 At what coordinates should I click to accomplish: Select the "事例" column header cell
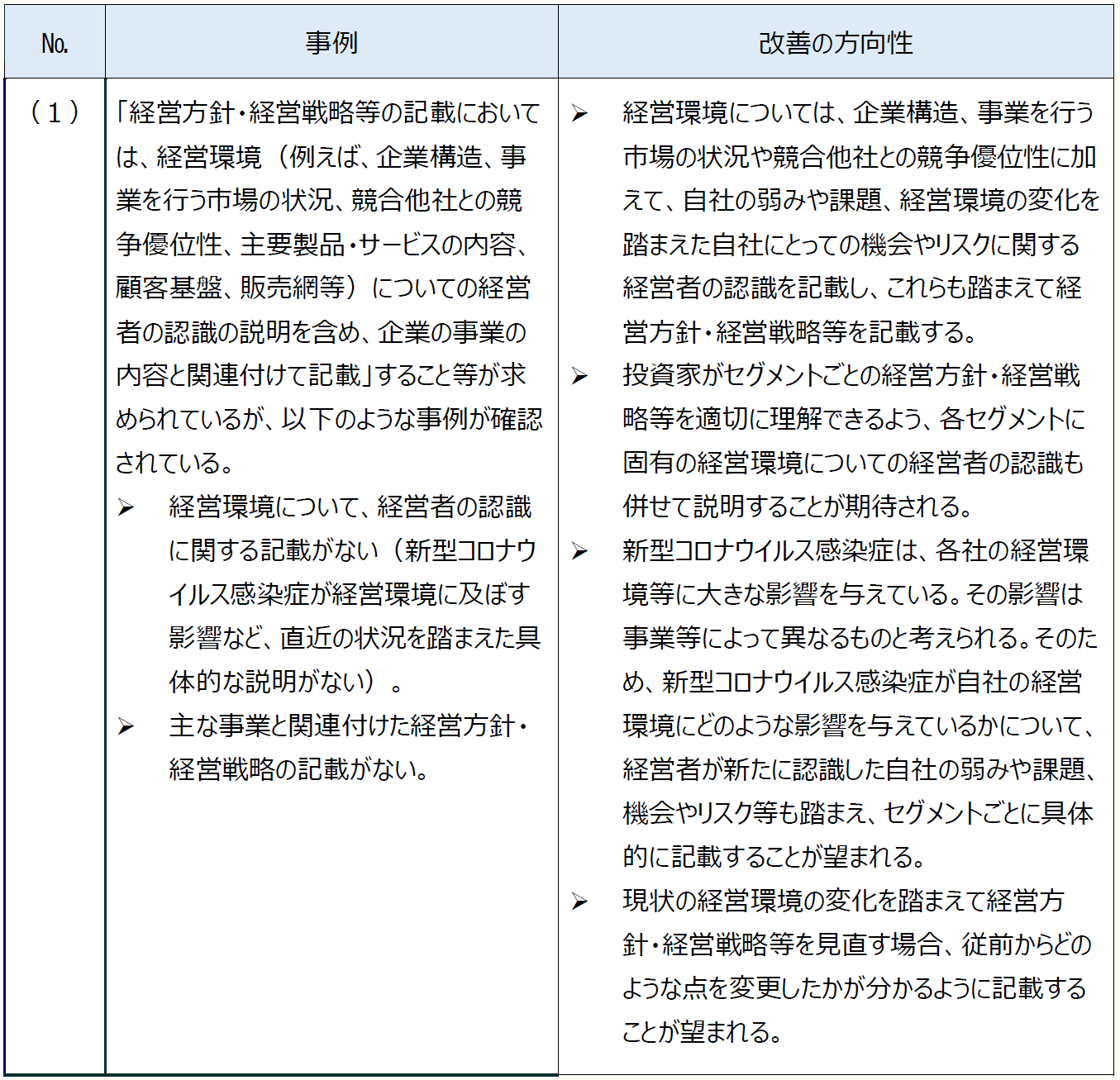pos(331,43)
